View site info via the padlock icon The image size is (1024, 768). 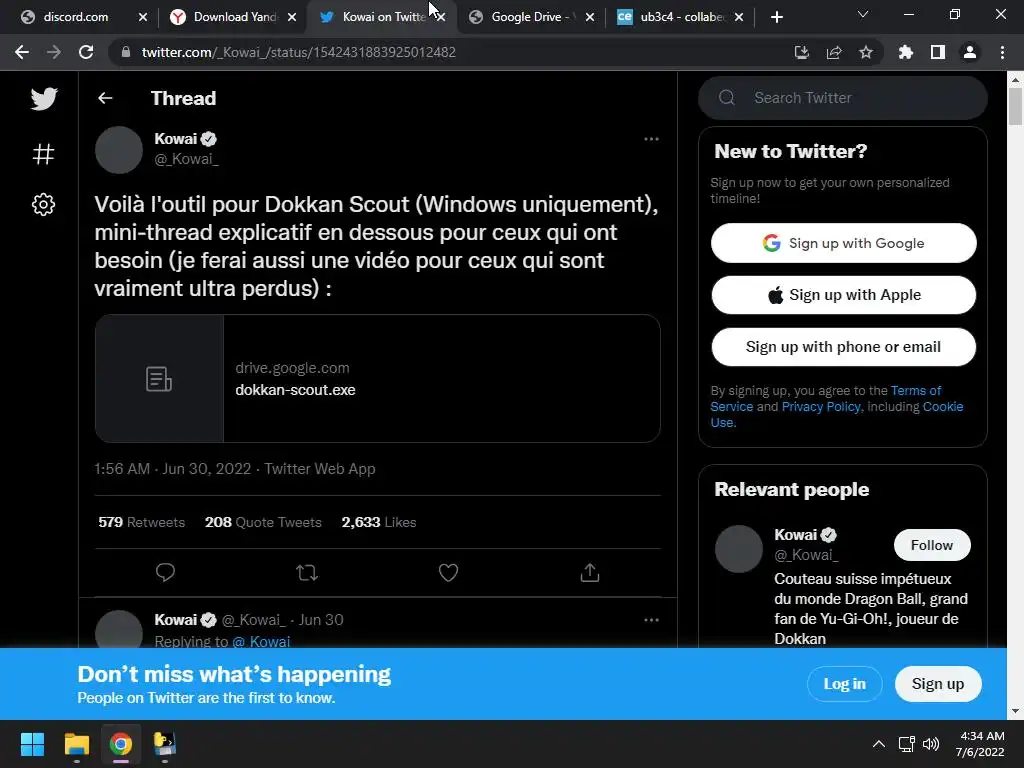tap(125, 52)
